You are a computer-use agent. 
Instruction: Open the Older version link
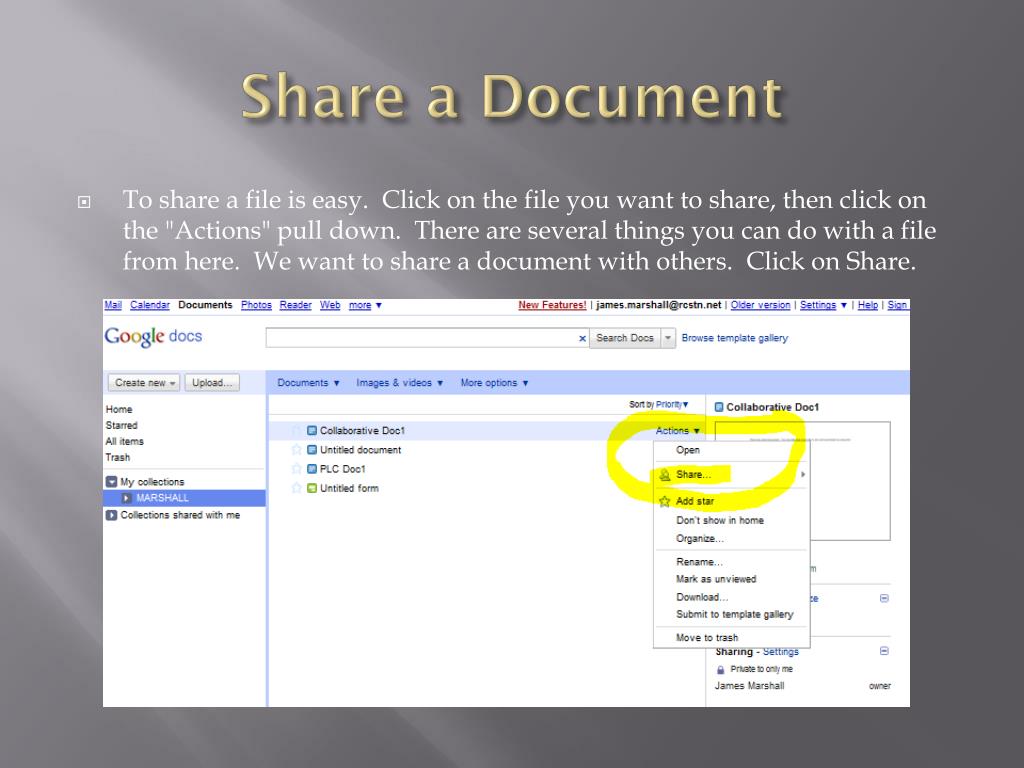click(760, 305)
